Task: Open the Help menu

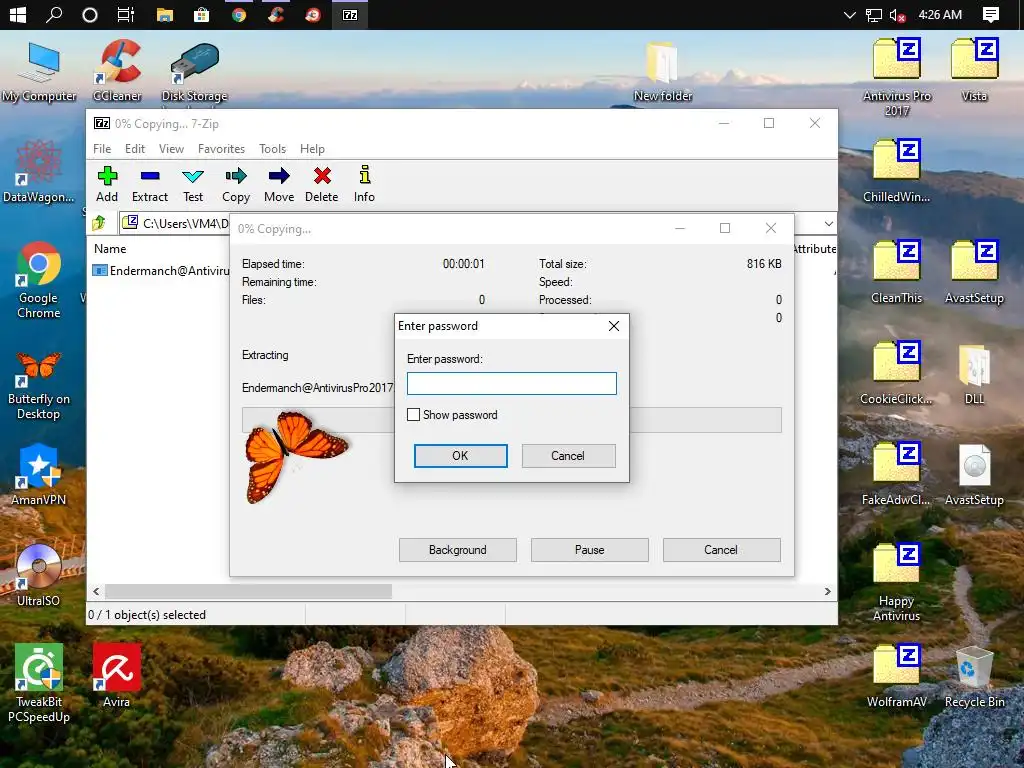Action: point(312,149)
